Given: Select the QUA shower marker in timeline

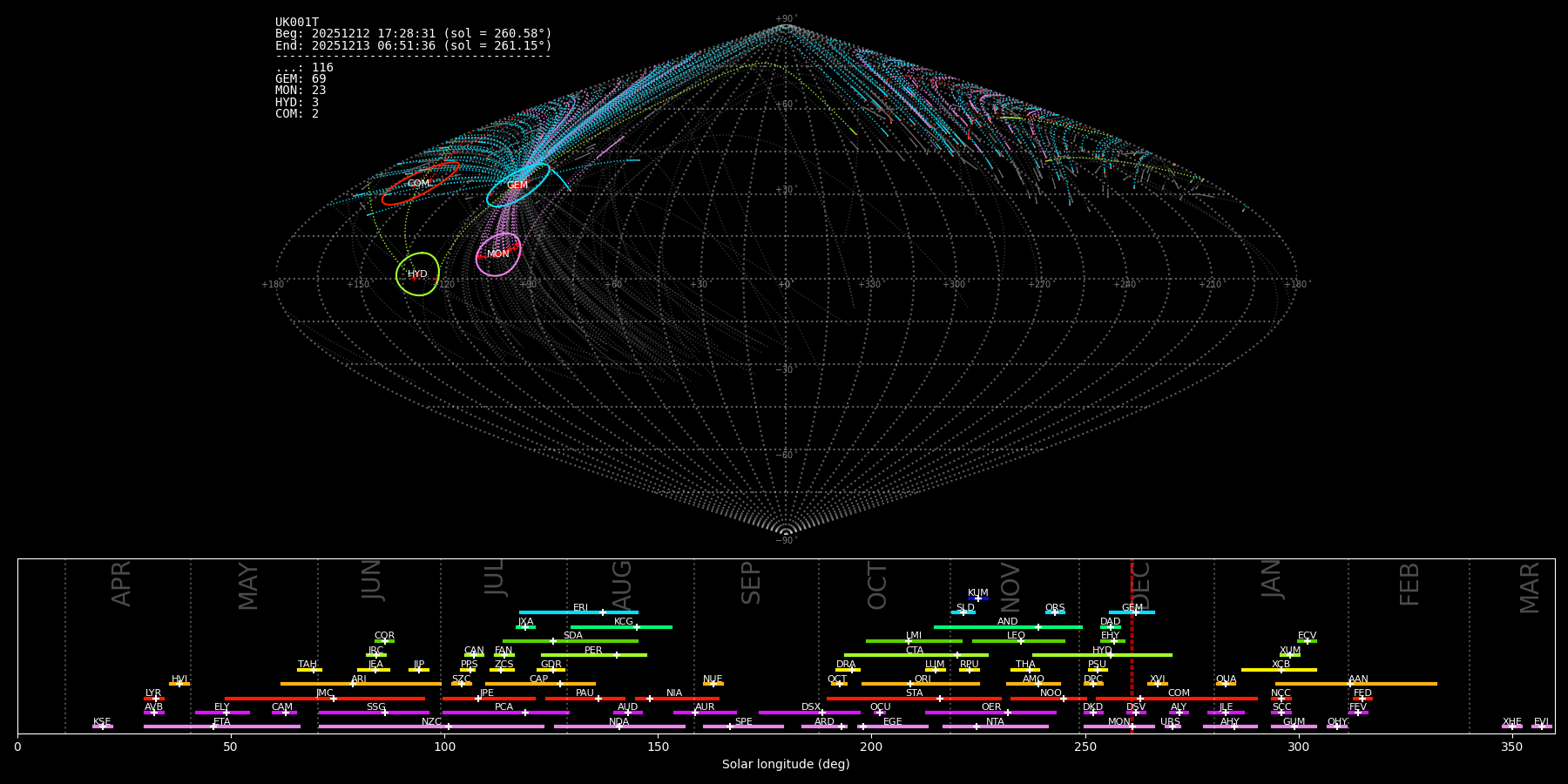Looking at the screenshot, I should (x=1226, y=684).
